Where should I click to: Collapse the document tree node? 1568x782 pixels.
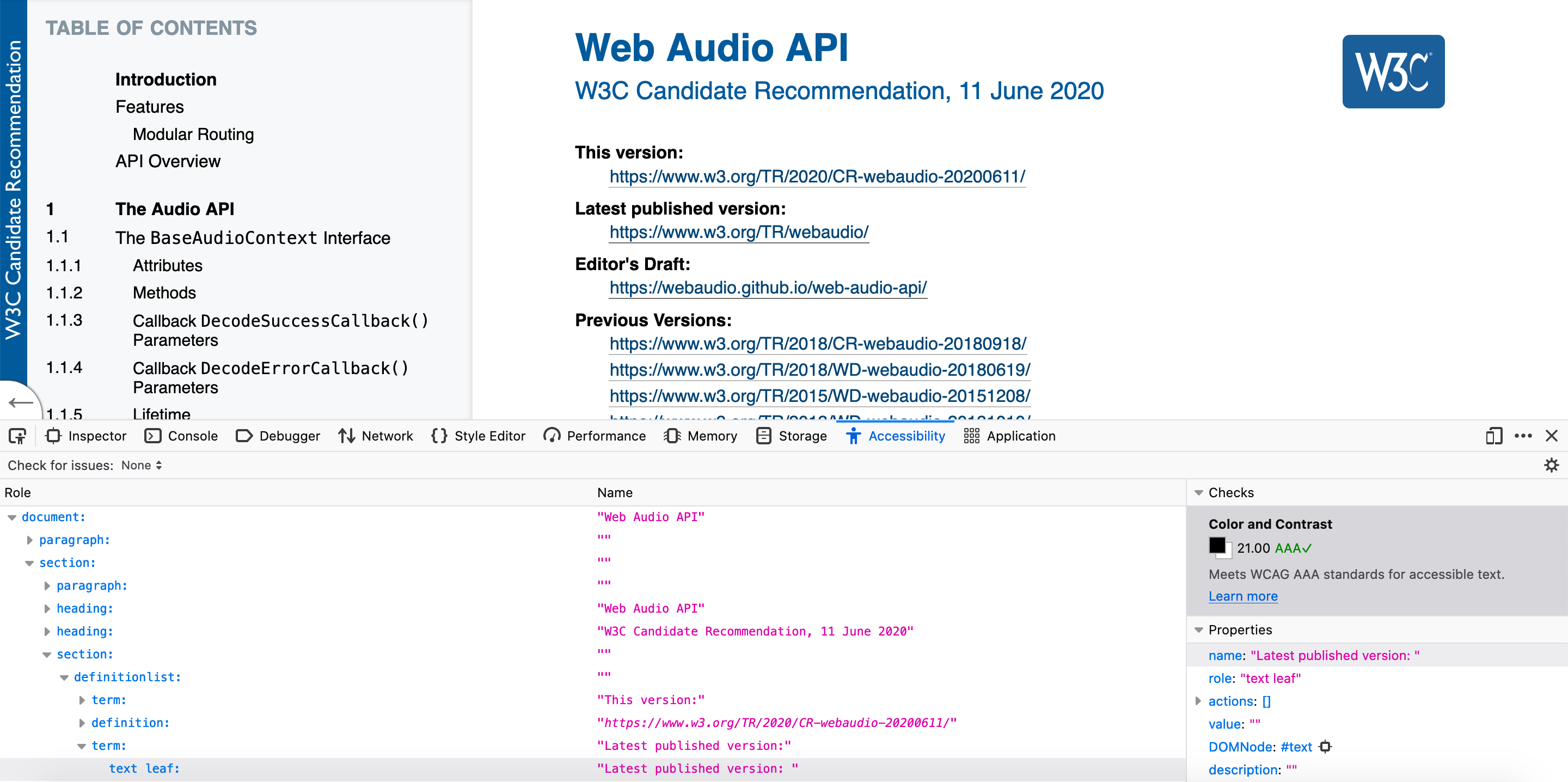[11, 517]
